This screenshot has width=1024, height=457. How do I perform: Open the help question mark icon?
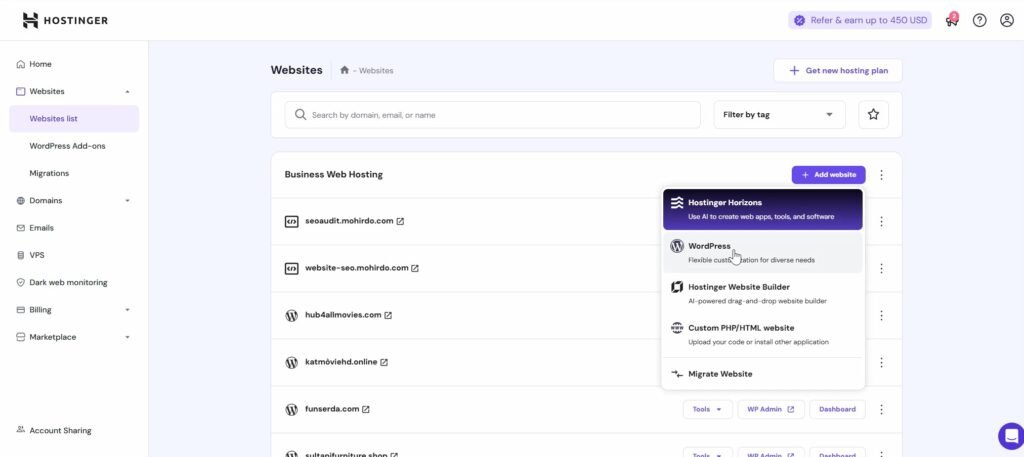pyautogui.click(x=979, y=20)
